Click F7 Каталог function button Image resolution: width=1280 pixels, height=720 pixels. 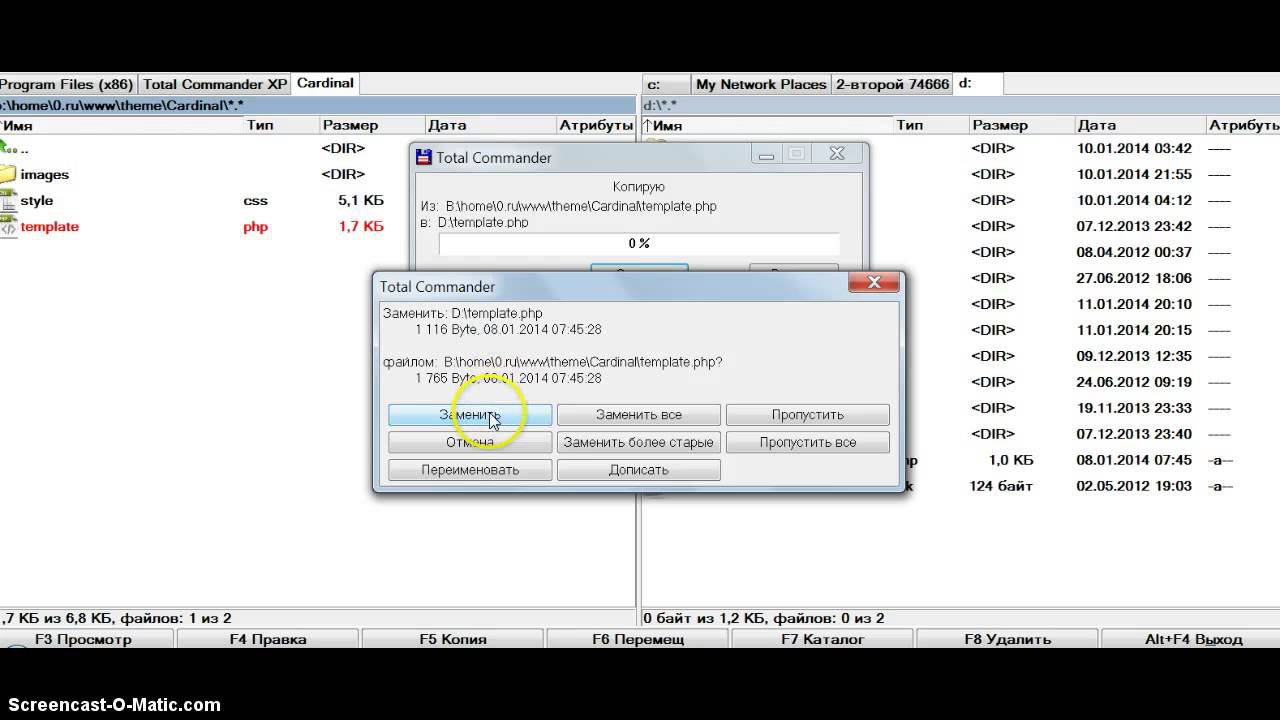coord(823,639)
